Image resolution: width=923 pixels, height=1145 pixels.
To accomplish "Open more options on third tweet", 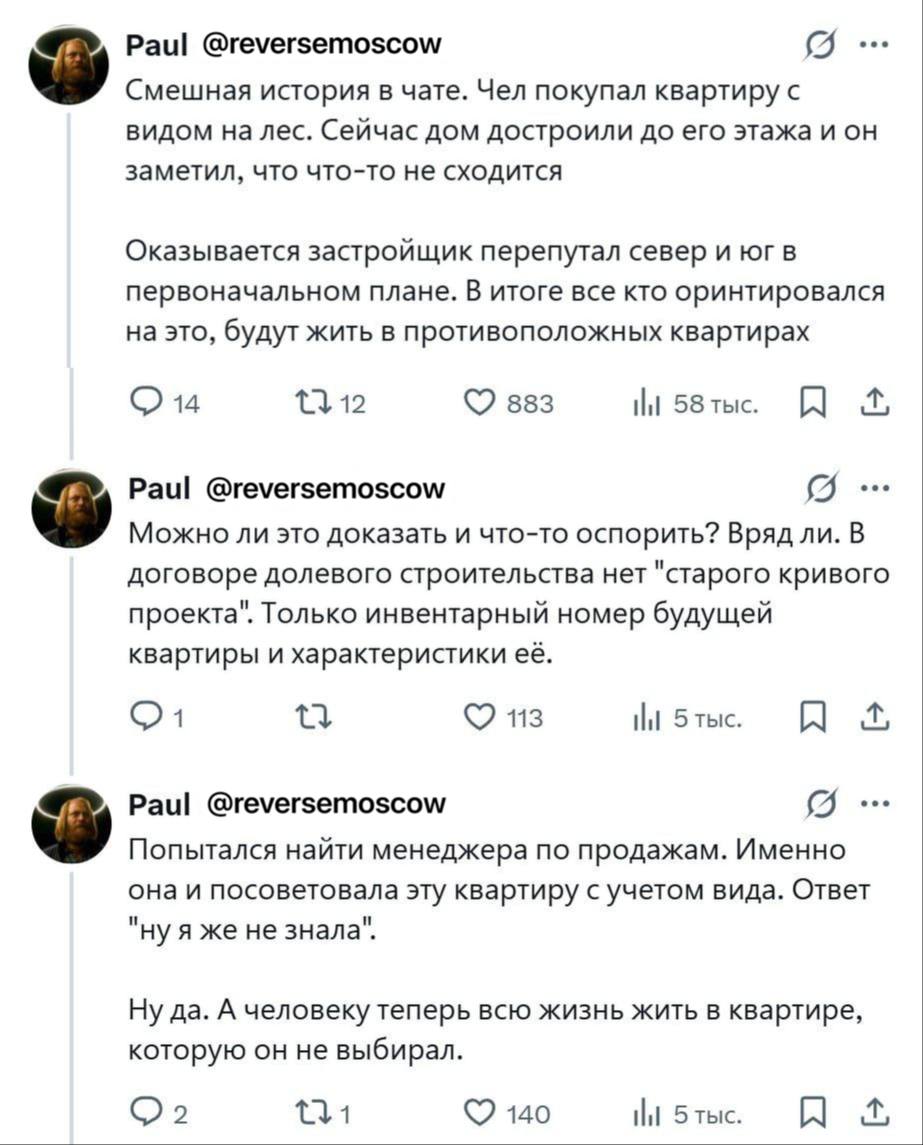I will click(x=870, y=803).
